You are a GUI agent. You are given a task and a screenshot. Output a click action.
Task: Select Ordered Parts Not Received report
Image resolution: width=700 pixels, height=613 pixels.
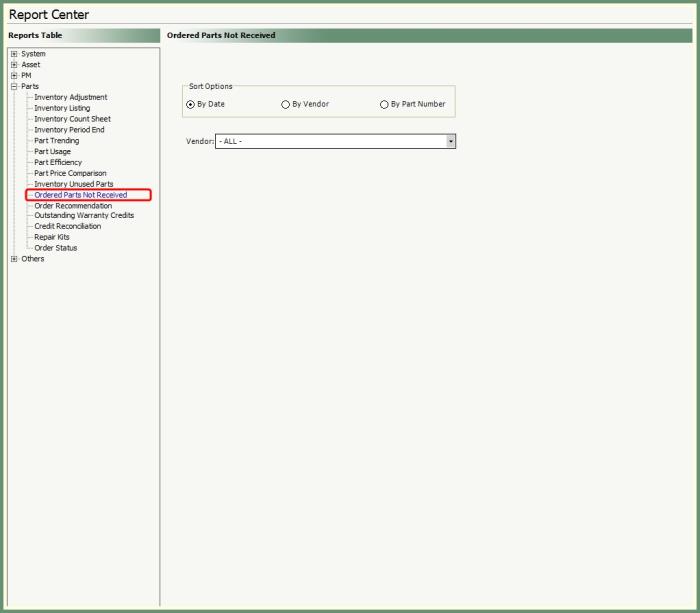click(80, 195)
